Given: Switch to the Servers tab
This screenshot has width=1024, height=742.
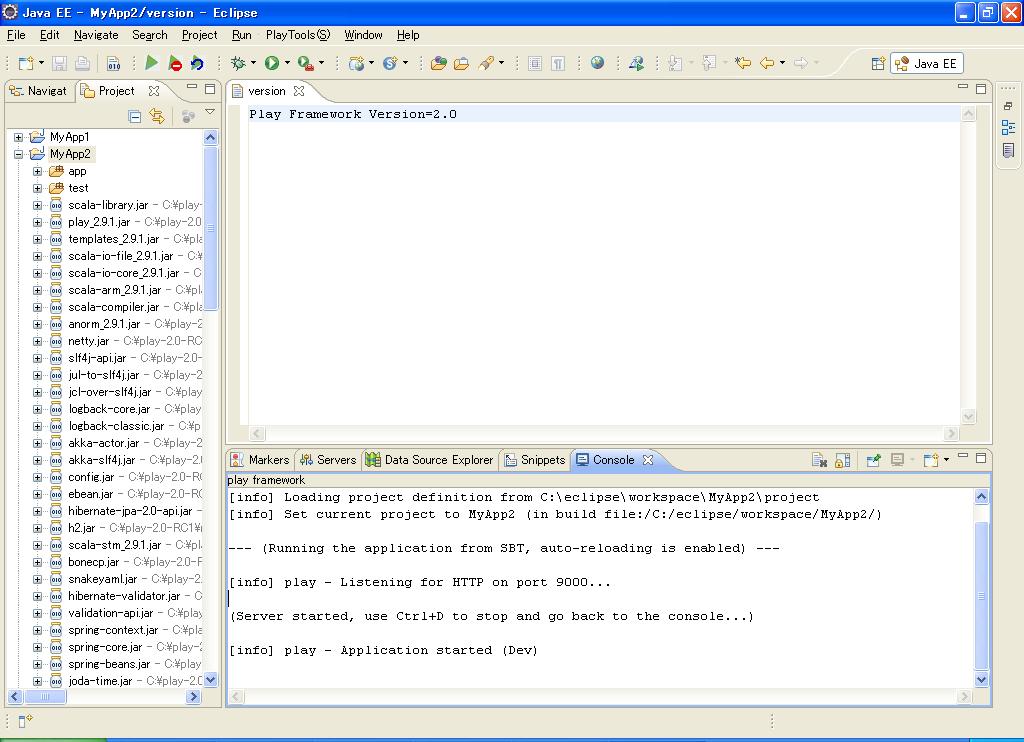Looking at the screenshot, I should pos(328,460).
